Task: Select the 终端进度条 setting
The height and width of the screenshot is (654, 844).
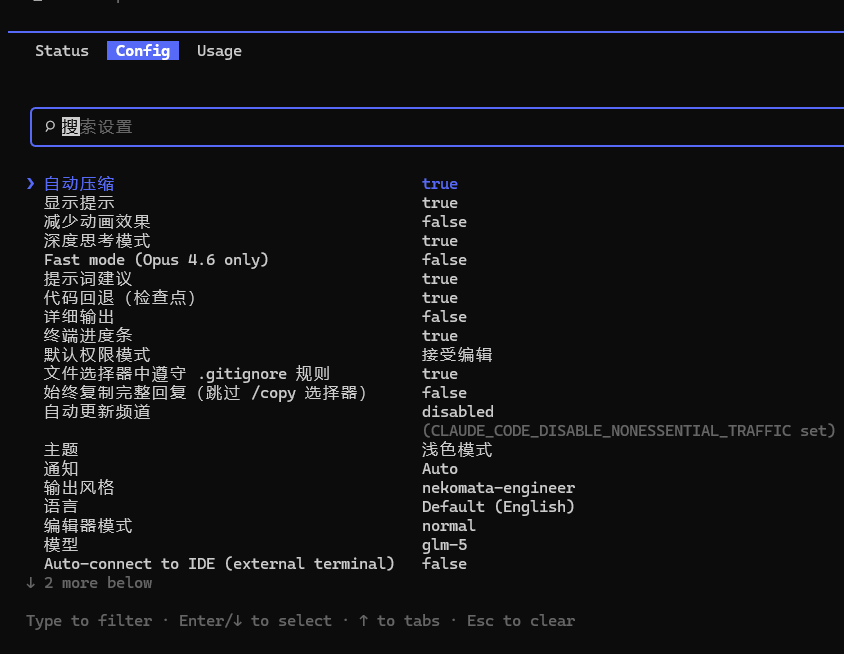Action: pyautogui.click(x=88, y=335)
